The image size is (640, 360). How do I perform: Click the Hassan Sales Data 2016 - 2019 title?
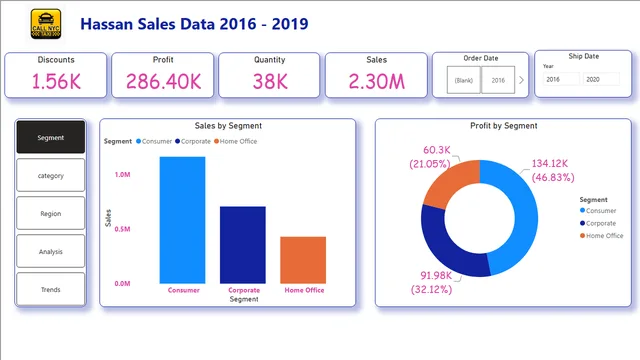click(x=194, y=24)
